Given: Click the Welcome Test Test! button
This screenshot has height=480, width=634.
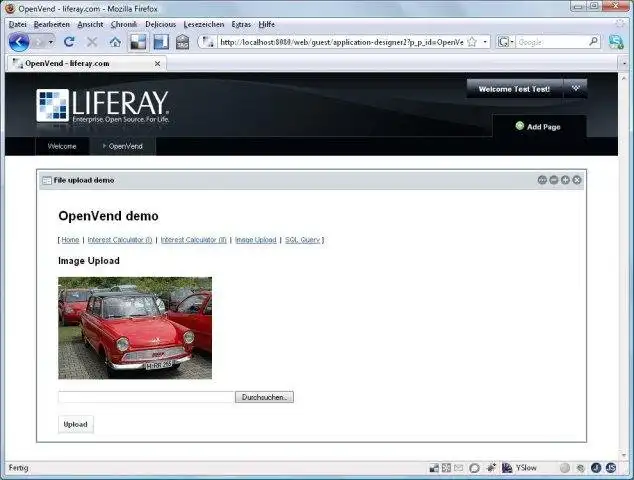Looking at the screenshot, I should coord(514,89).
